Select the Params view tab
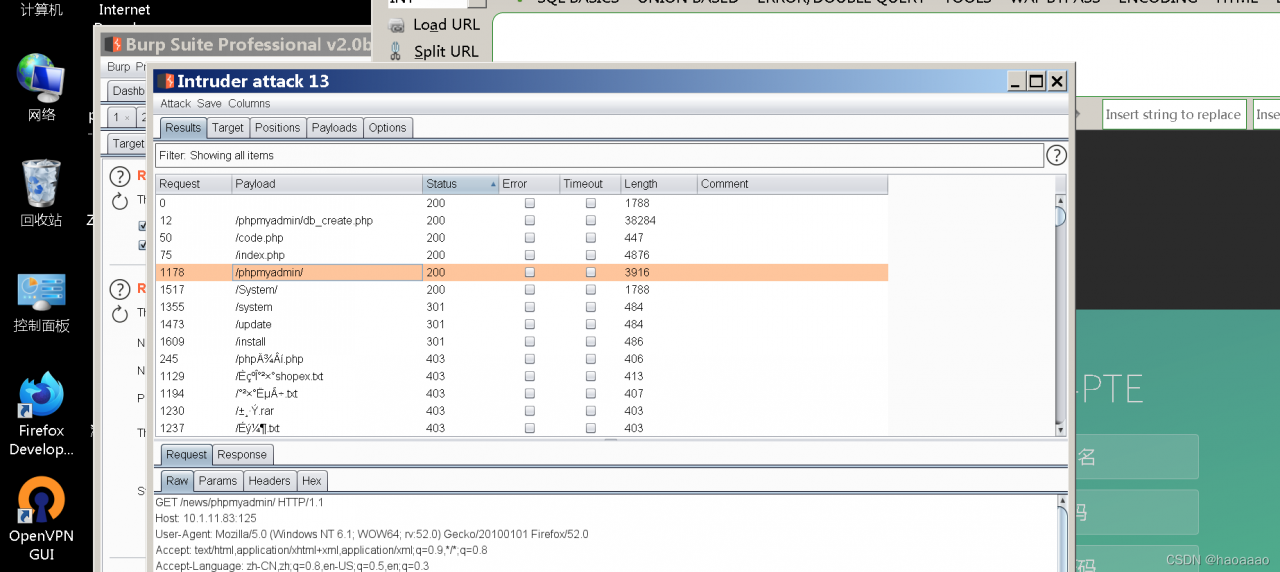Screen dimensions: 1280x572 pyautogui.click(x=218, y=481)
